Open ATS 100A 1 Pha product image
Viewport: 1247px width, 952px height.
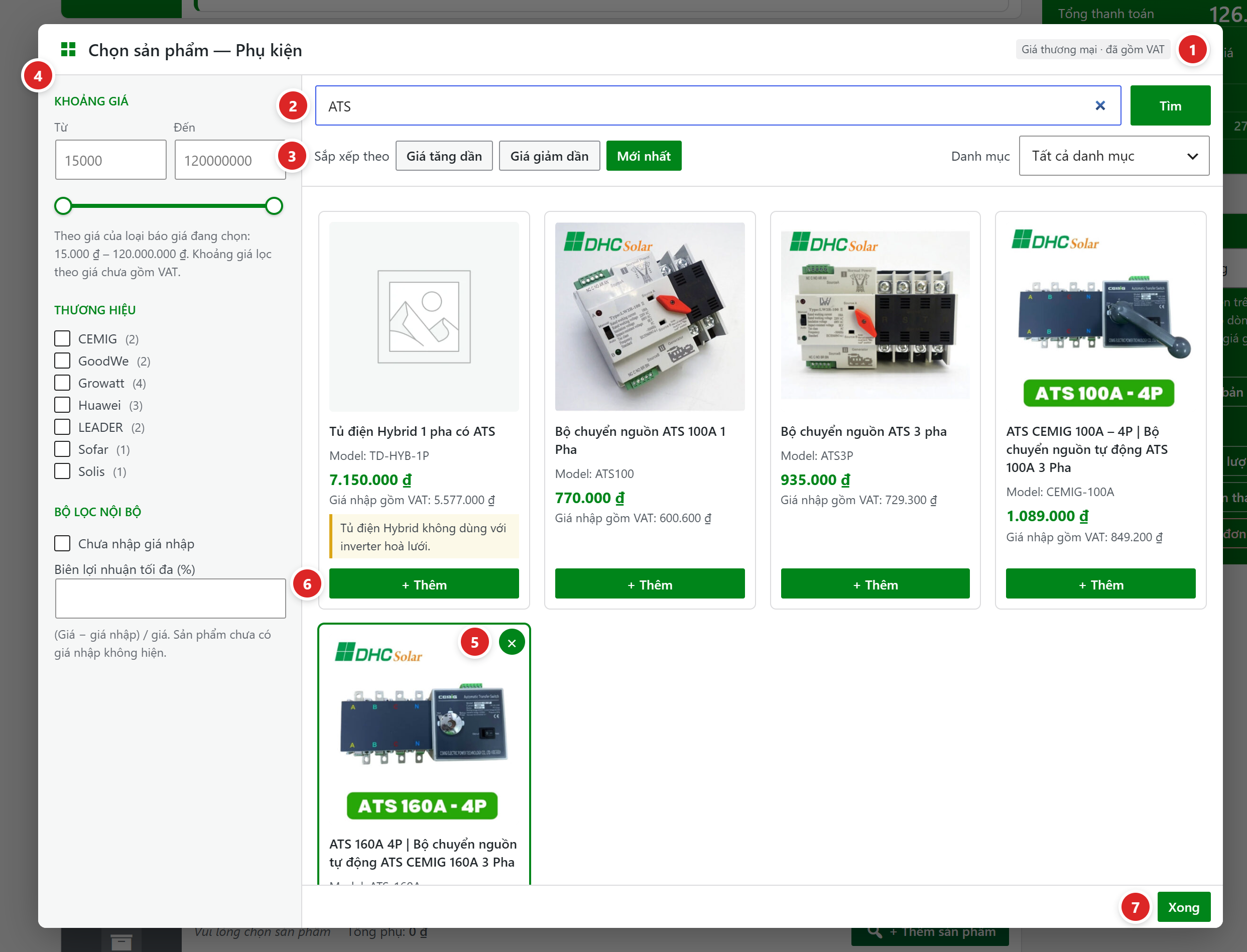pyautogui.click(x=649, y=317)
